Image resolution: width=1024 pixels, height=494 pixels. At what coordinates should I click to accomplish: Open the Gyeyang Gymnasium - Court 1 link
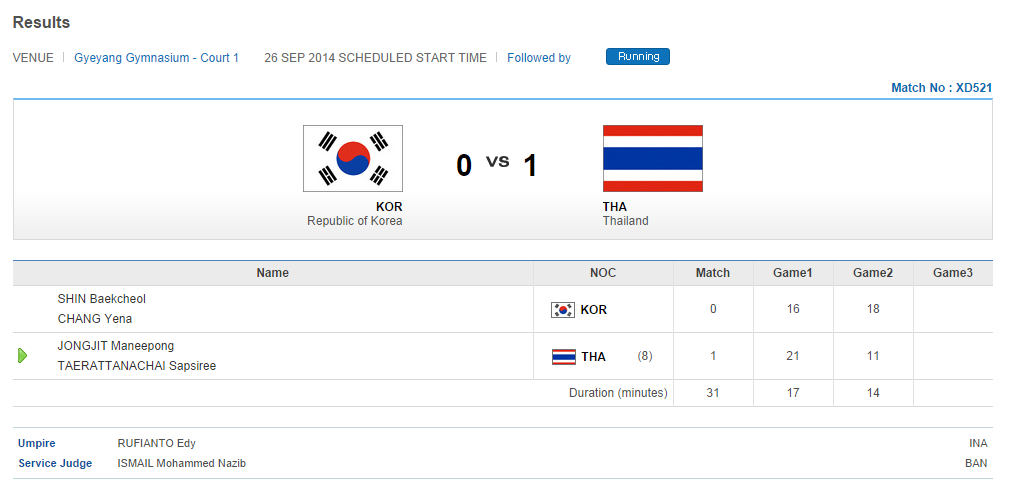pos(156,58)
